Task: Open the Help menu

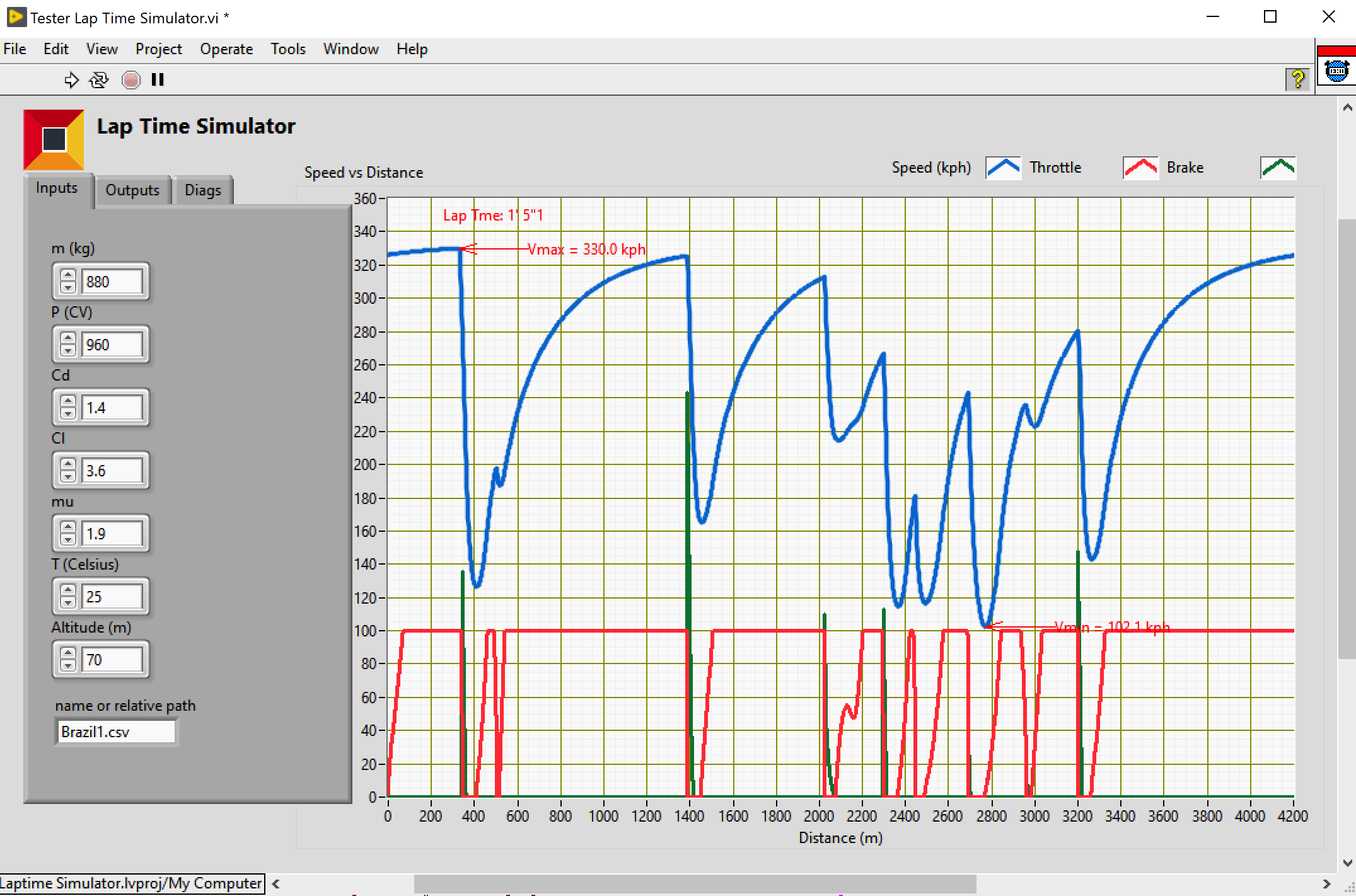Action: pos(412,49)
